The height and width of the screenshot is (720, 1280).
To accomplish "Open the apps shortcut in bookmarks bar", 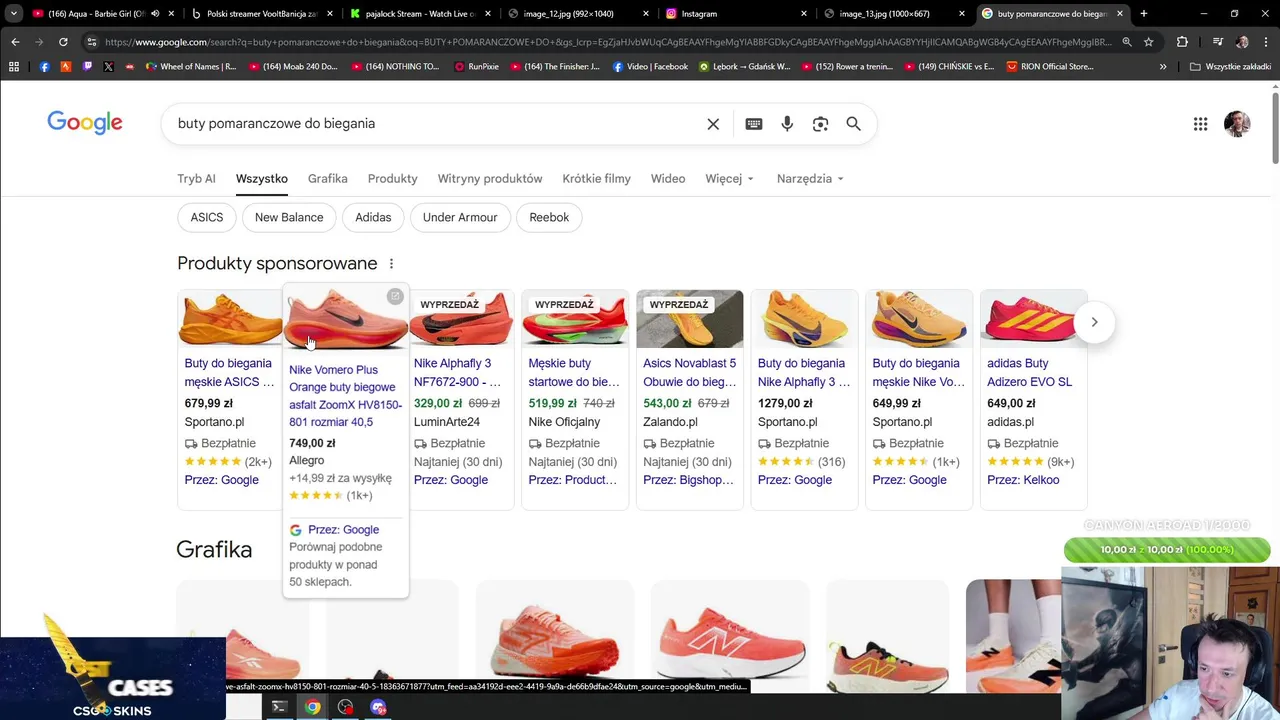I will coord(14,66).
